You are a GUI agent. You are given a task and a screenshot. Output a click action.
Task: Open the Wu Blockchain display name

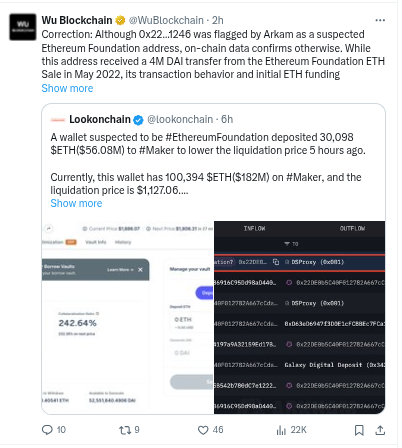pos(77,21)
